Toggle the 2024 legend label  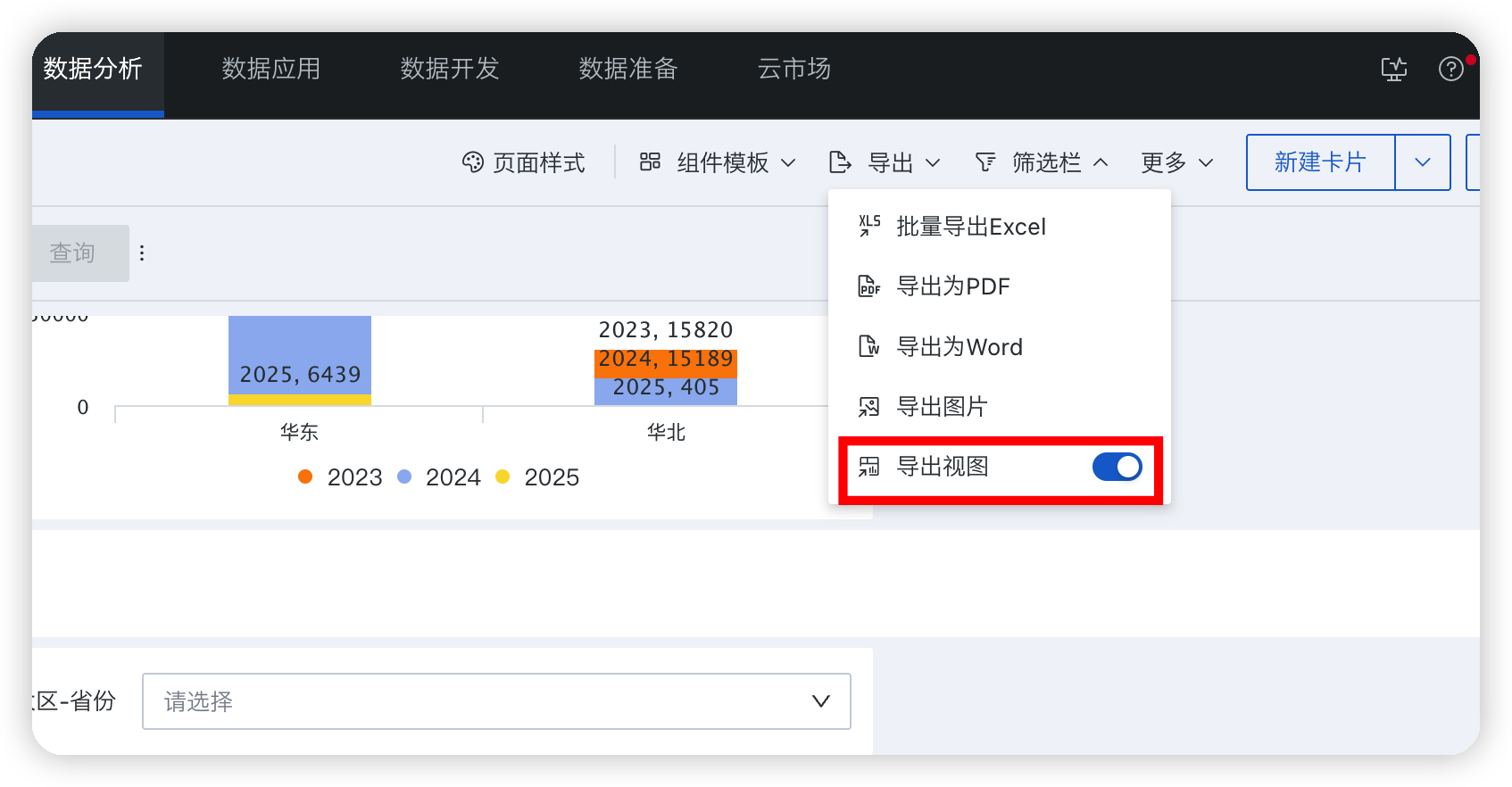[x=453, y=477]
